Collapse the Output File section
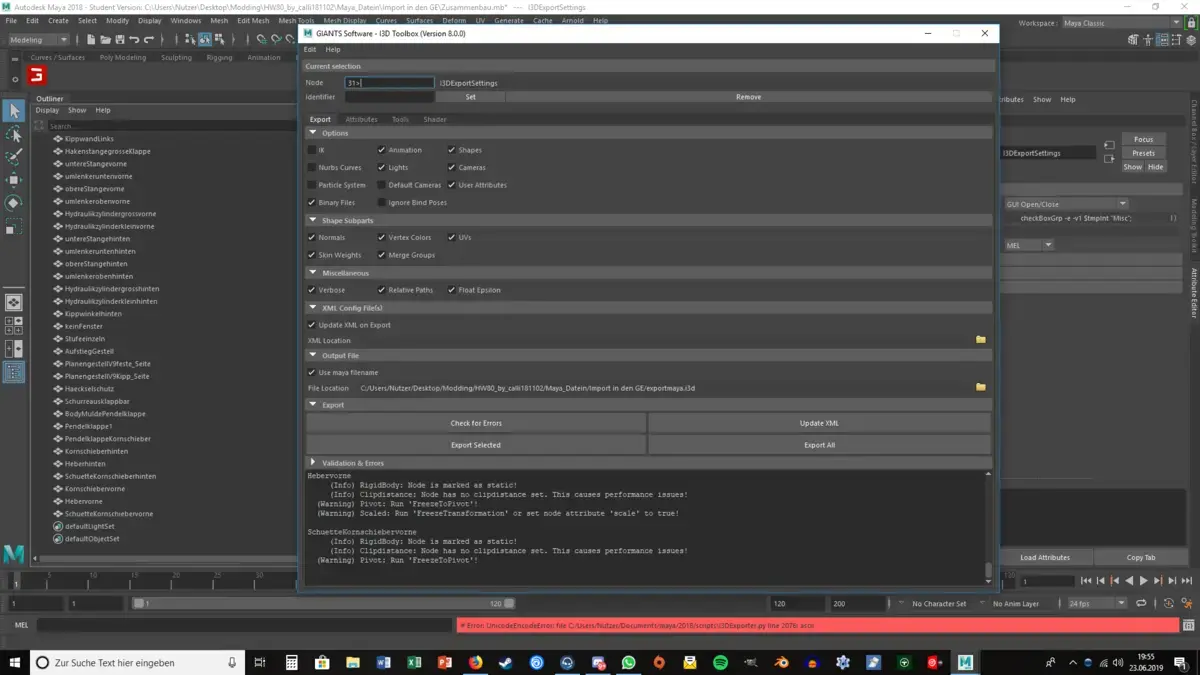This screenshot has width=1200, height=675. pyautogui.click(x=313, y=355)
